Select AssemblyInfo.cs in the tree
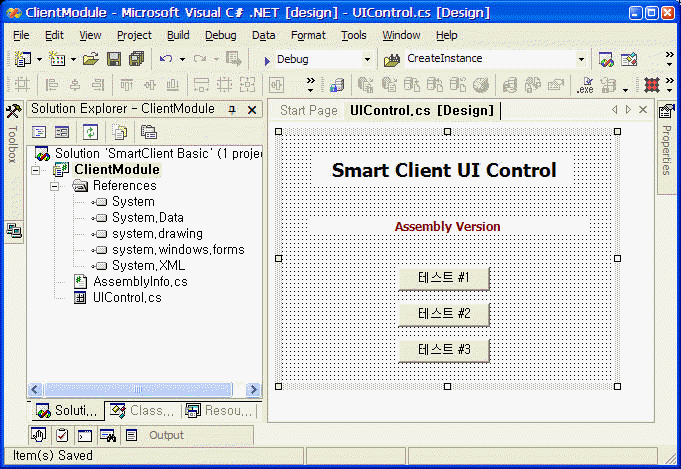 pyautogui.click(x=140, y=282)
